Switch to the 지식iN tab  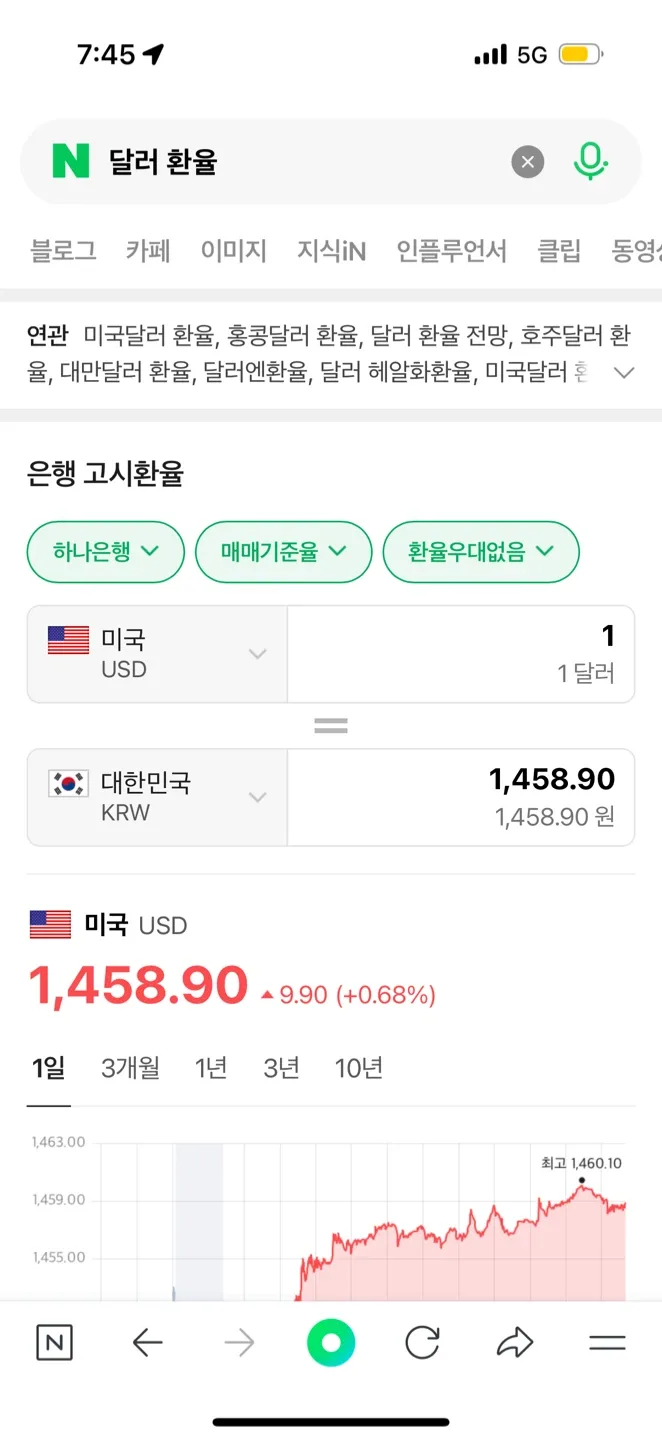(331, 251)
